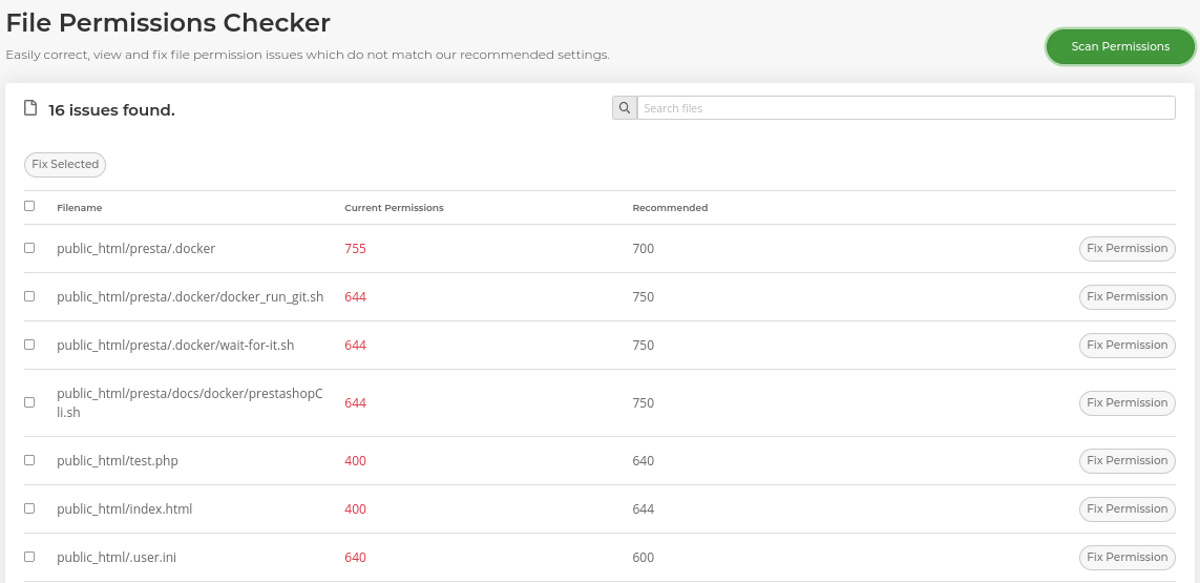Click the wait-for-it.sh filename text
Viewport: 1200px width, 583px height.
click(175, 345)
